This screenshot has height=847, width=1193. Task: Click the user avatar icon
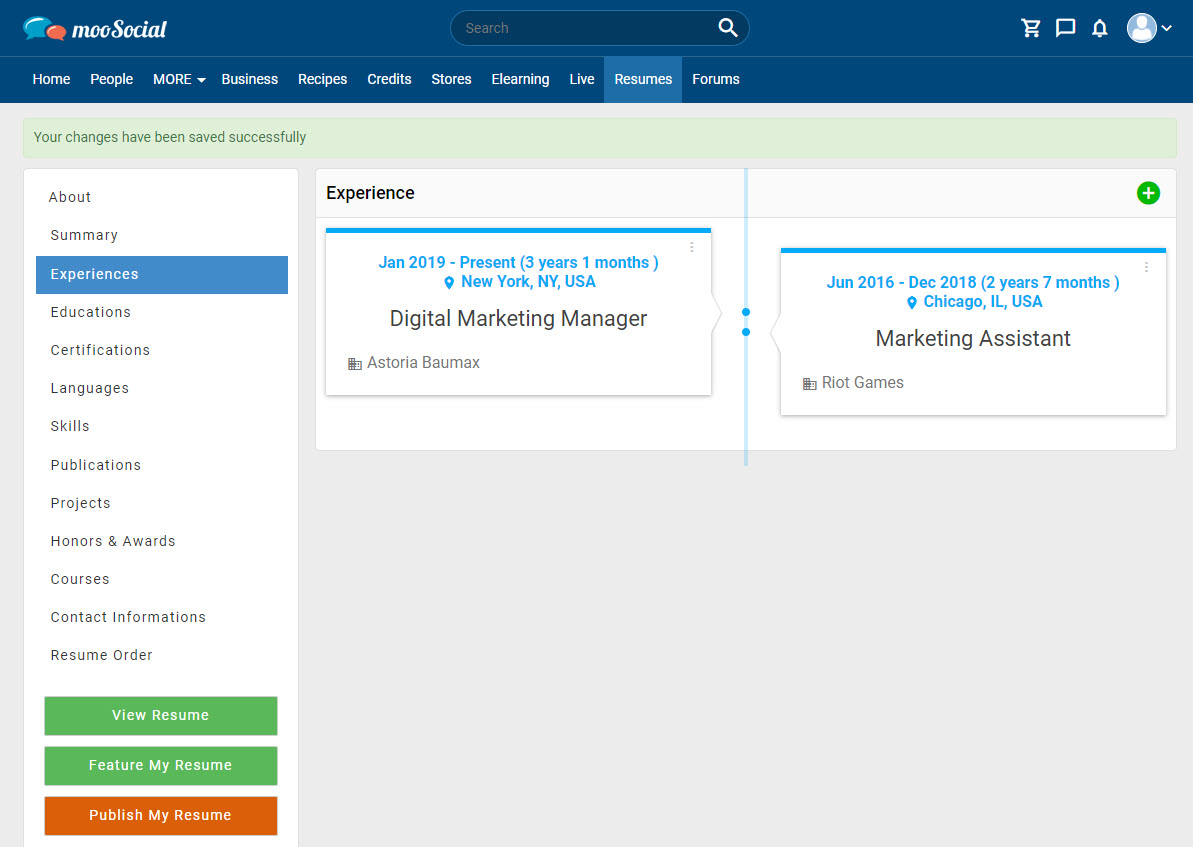1141,28
